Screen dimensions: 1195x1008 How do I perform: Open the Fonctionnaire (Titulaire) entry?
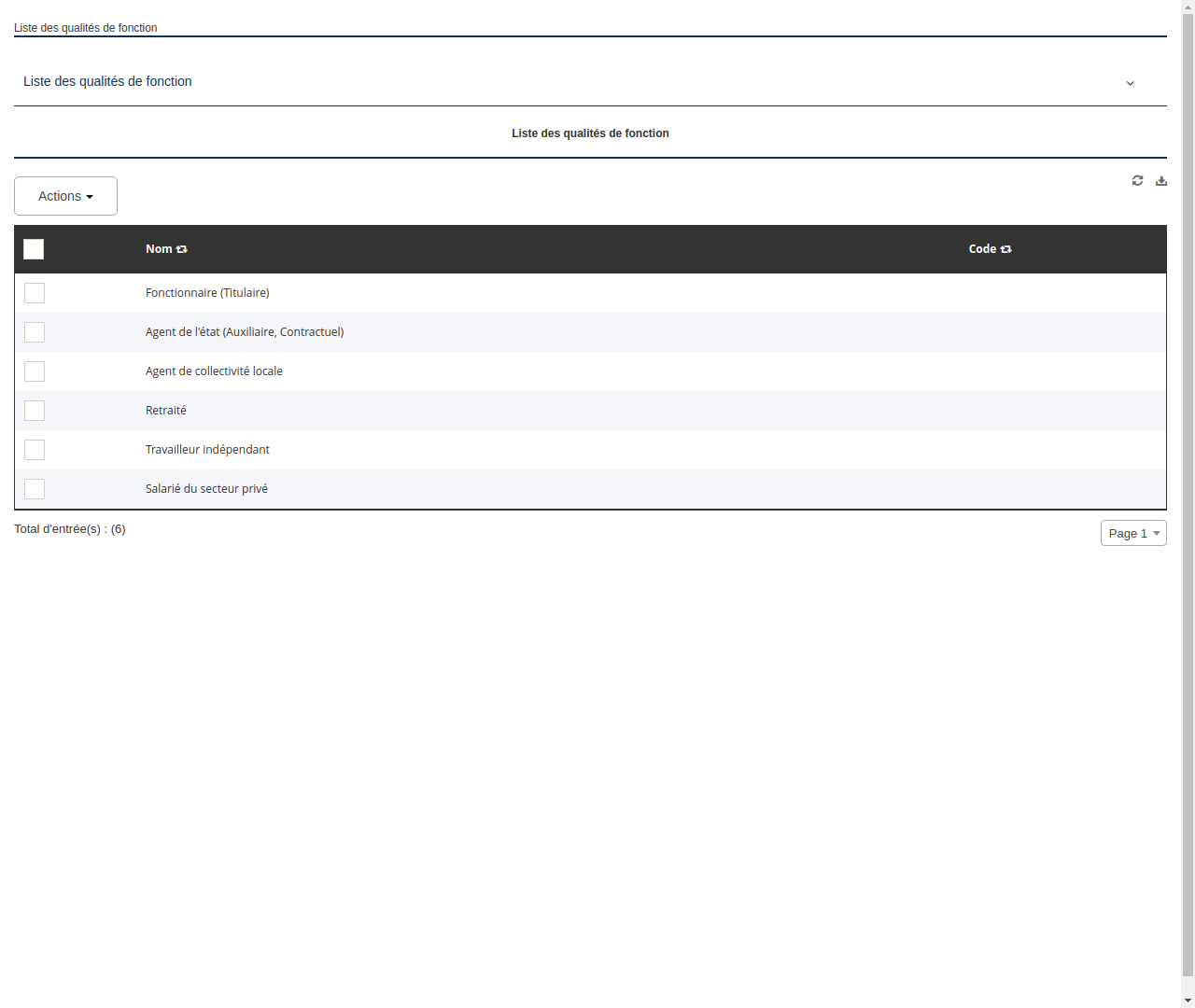coord(207,292)
